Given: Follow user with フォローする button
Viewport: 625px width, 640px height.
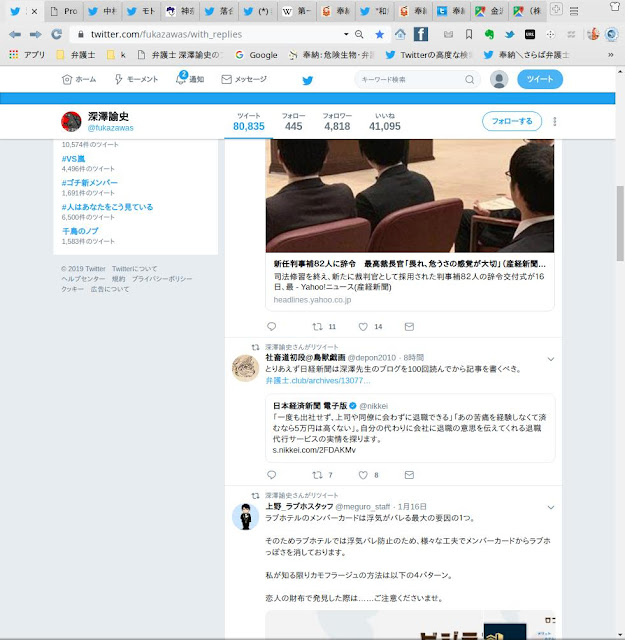Looking at the screenshot, I should coord(512,121).
